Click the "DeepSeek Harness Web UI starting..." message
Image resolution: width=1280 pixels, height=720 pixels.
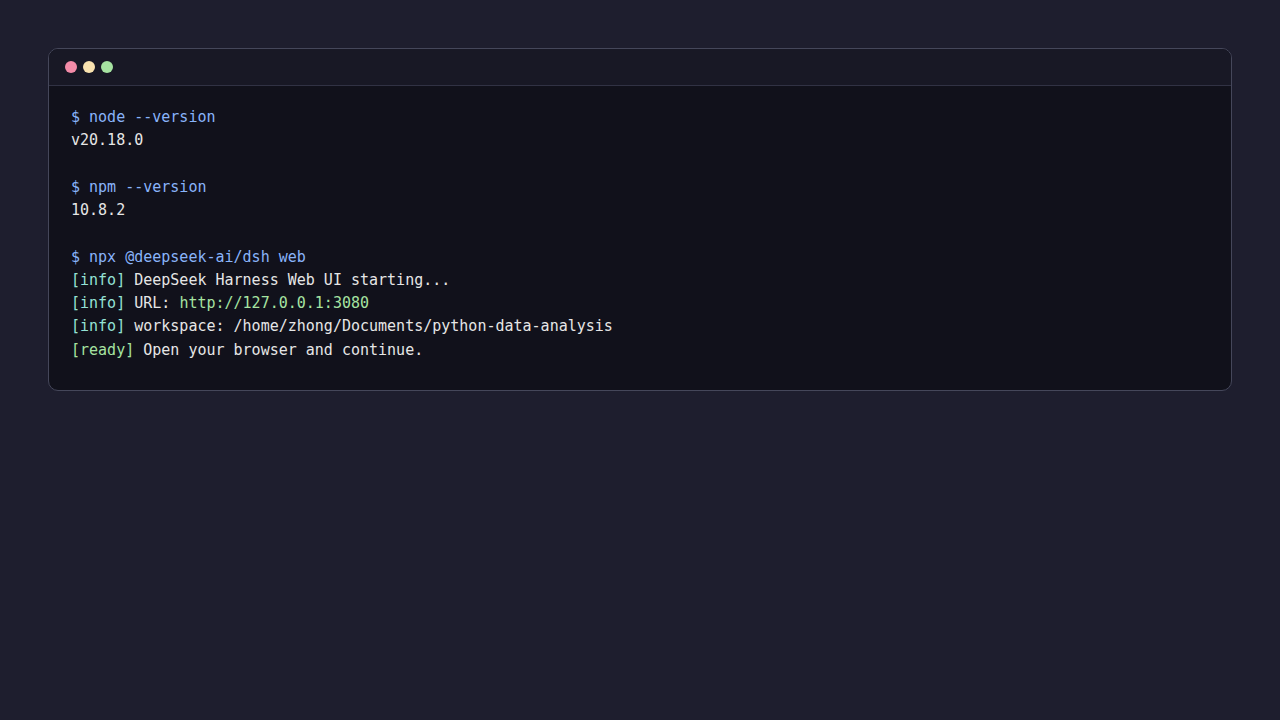click(x=292, y=280)
